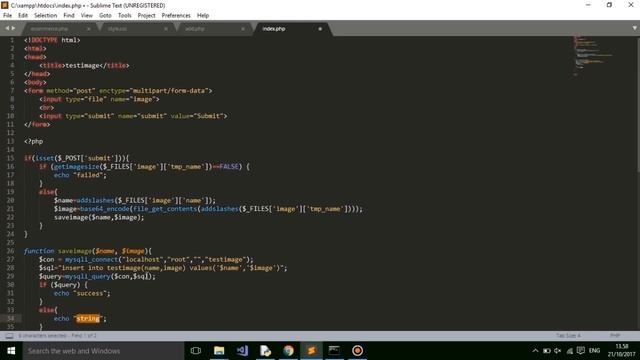Maximize or restore the Sublime Text window
Screen dimensions: 640x360
[x=609, y=5]
